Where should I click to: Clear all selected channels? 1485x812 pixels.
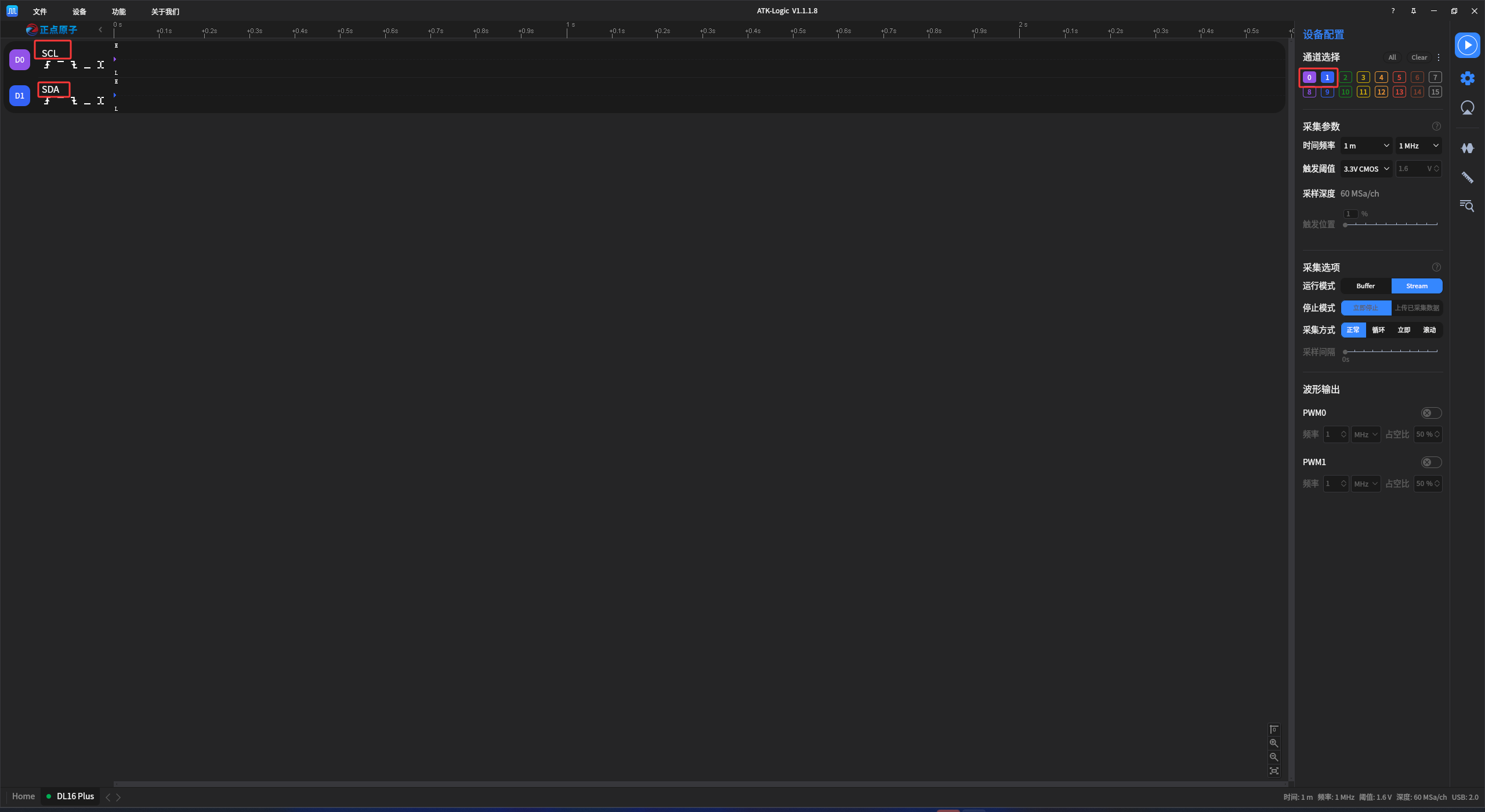(x=1419, y=57)
